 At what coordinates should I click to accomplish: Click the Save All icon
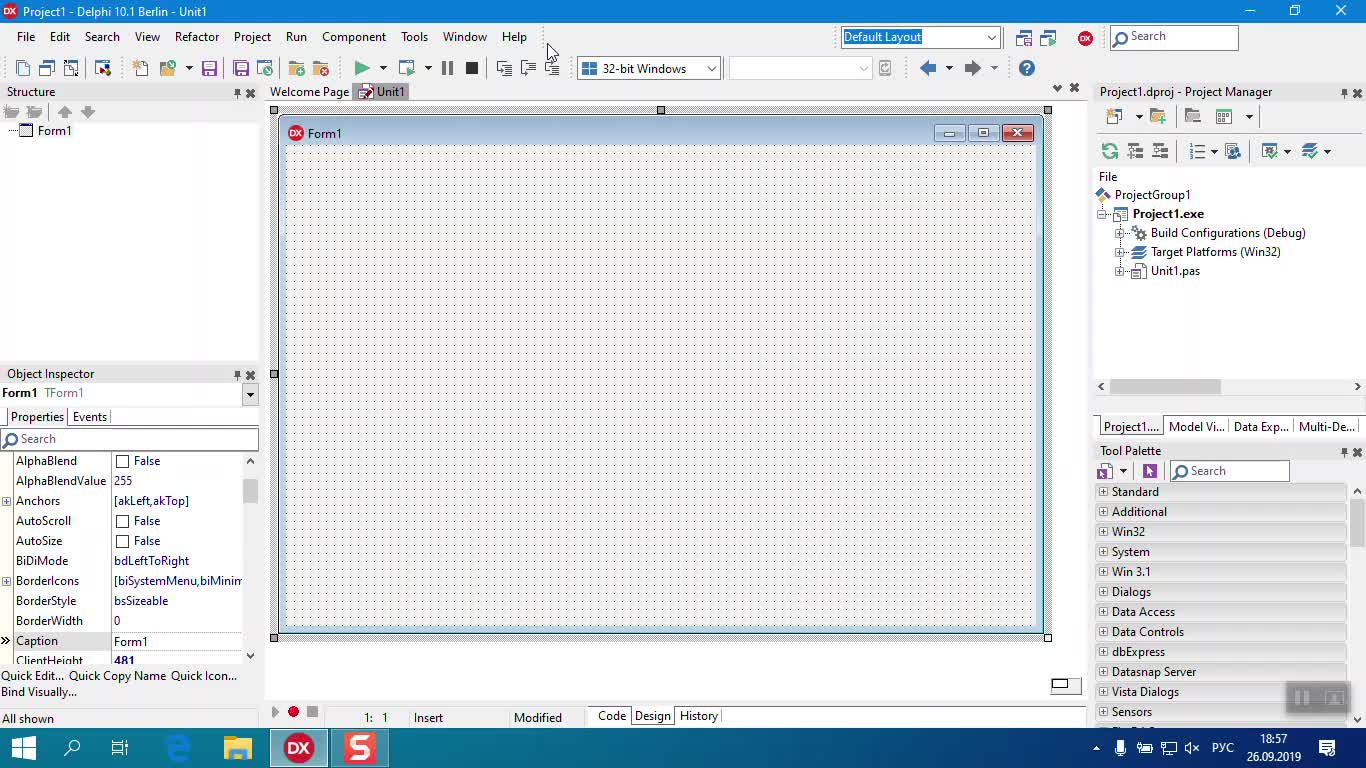pos(241,68)
